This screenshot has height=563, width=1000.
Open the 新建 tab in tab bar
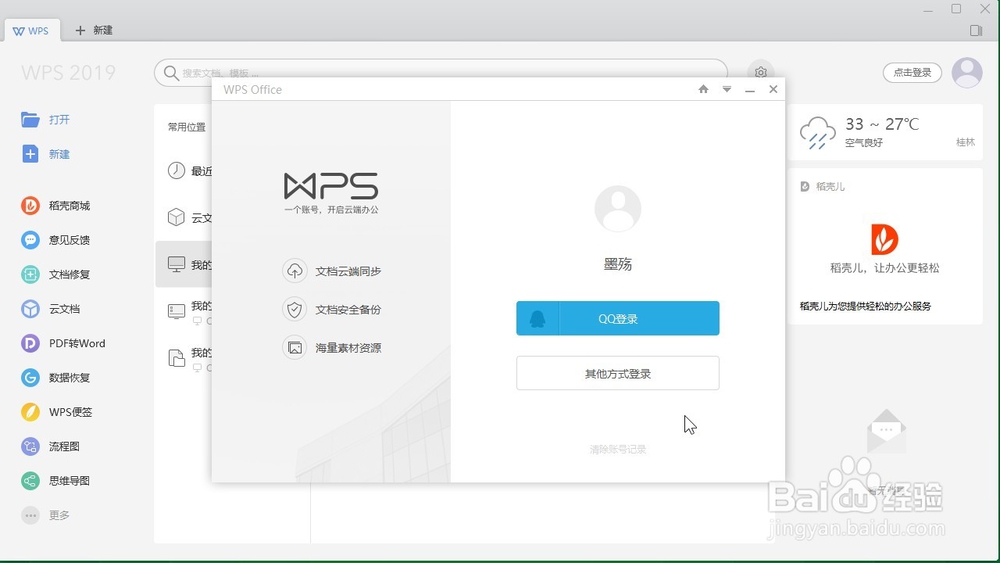click(x=94, y=30)
